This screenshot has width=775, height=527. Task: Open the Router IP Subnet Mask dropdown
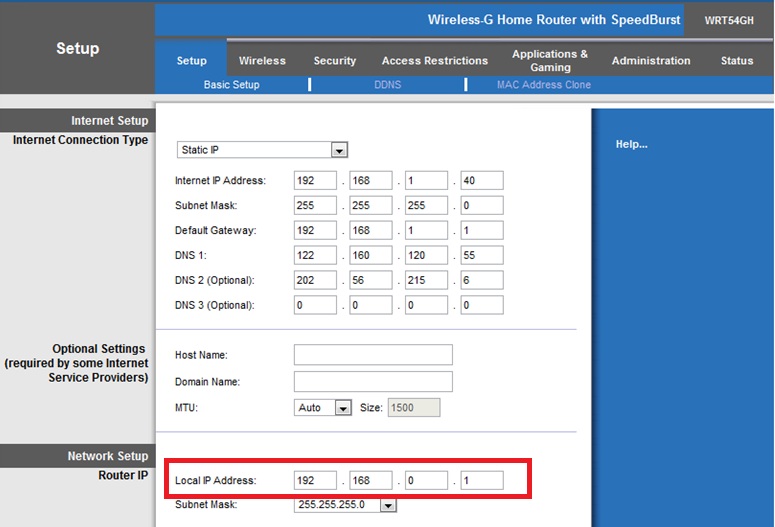click(x=345, y=505)
